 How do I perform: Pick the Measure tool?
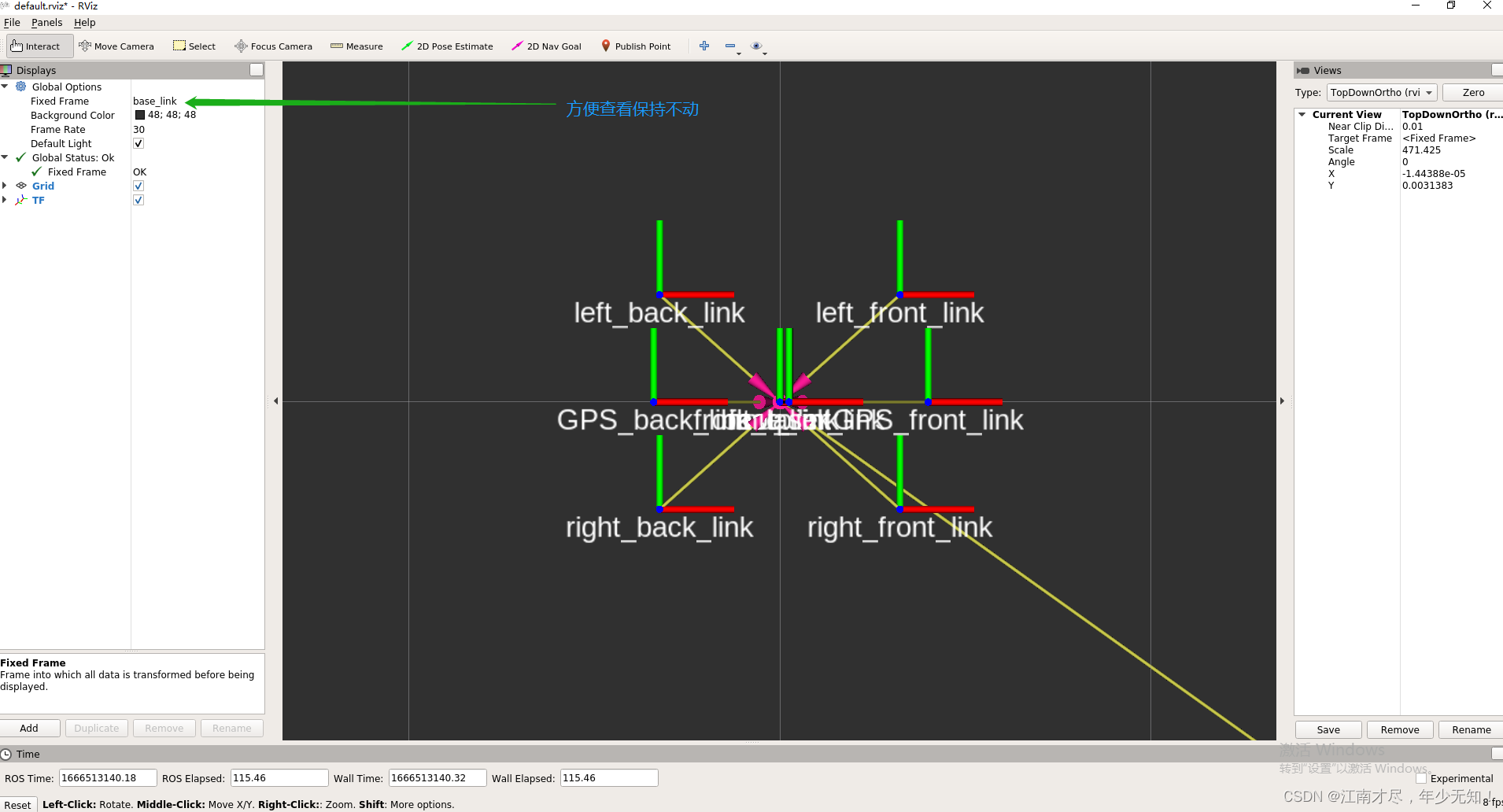pyautogui.click(x=356, y=46)
